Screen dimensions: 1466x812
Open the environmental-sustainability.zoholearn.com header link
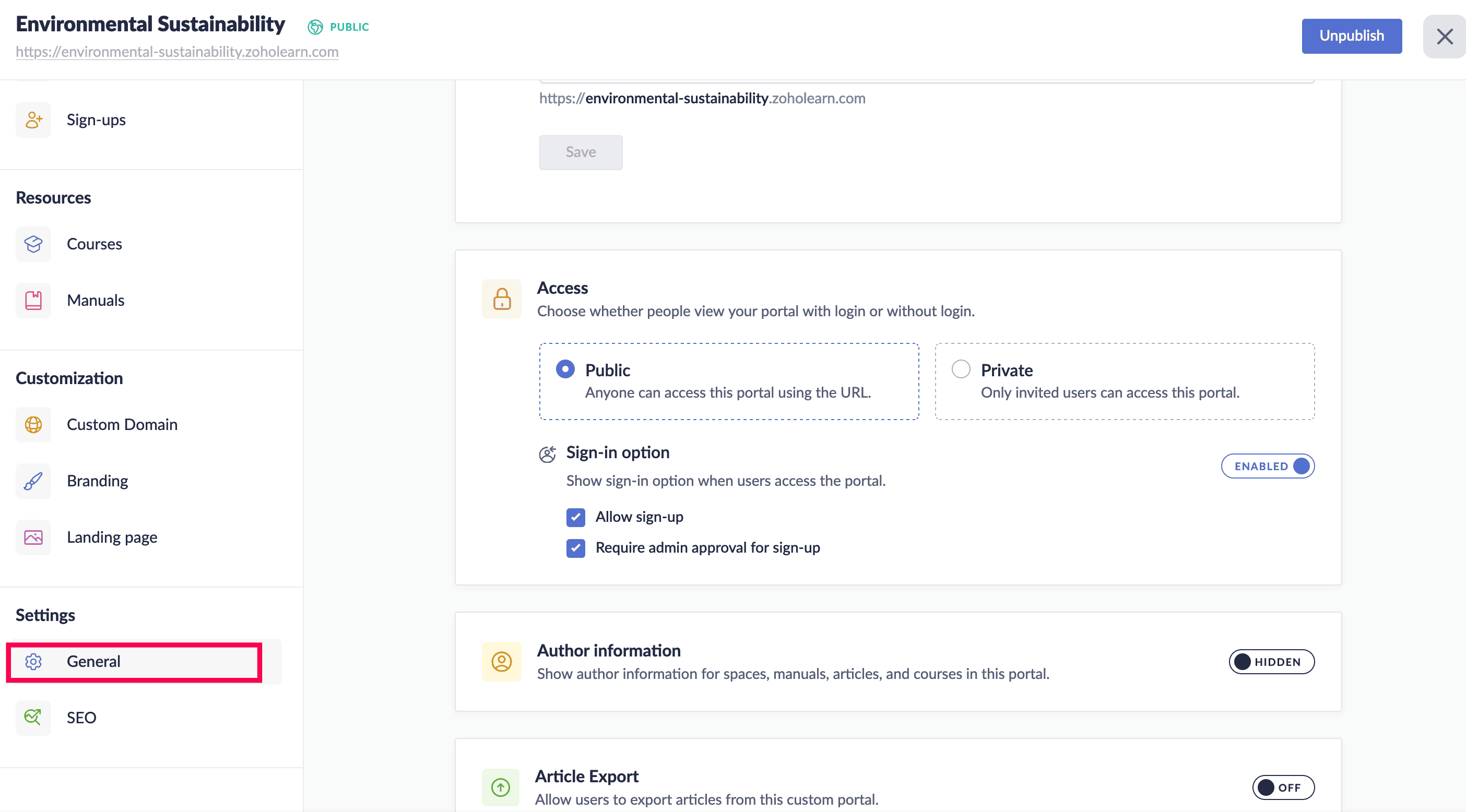click(177, 52)
